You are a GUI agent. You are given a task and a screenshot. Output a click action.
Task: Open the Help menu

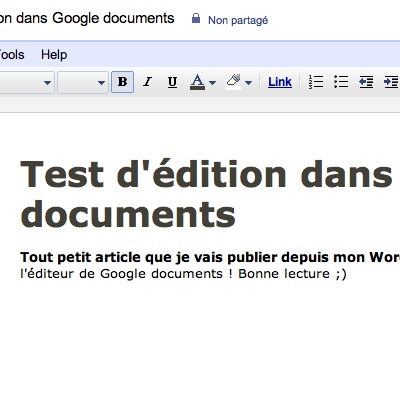(54, 55)
